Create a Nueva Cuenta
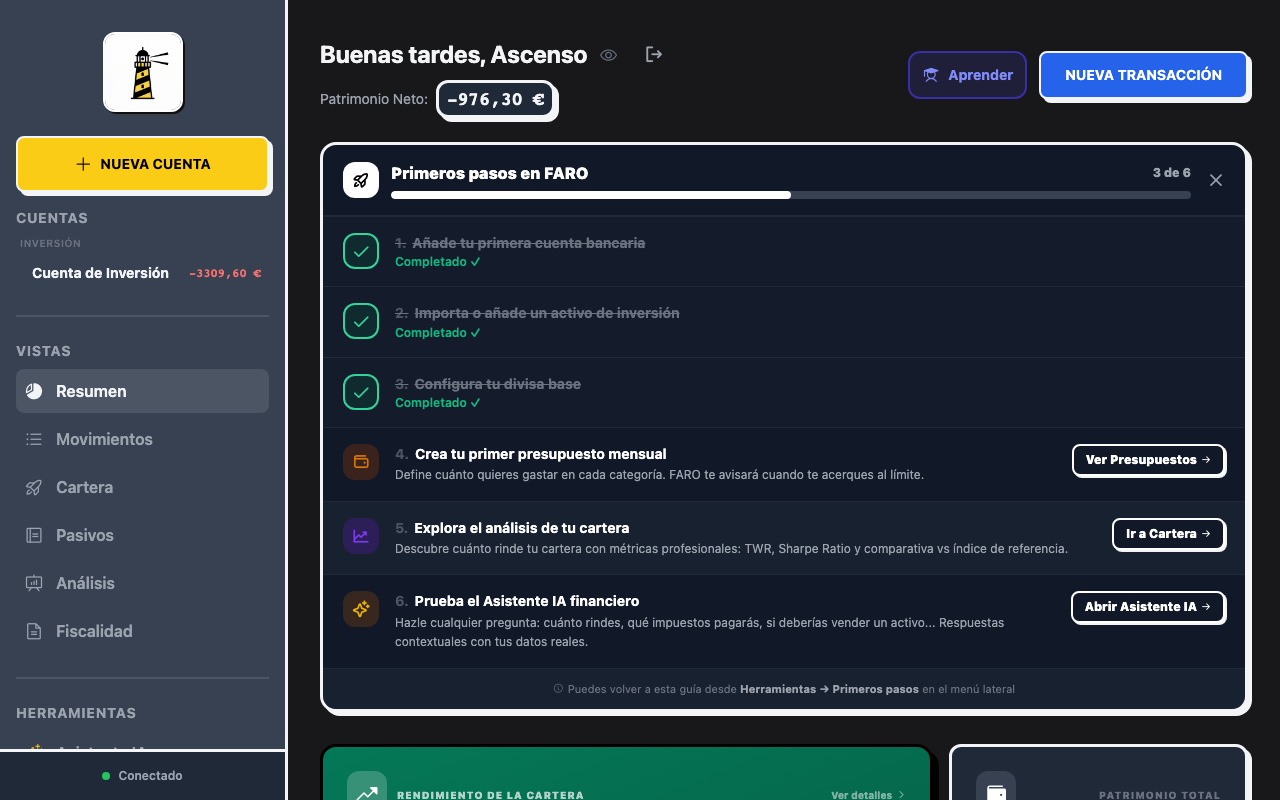Screen dimensions: 1280x800 (142, 164)
